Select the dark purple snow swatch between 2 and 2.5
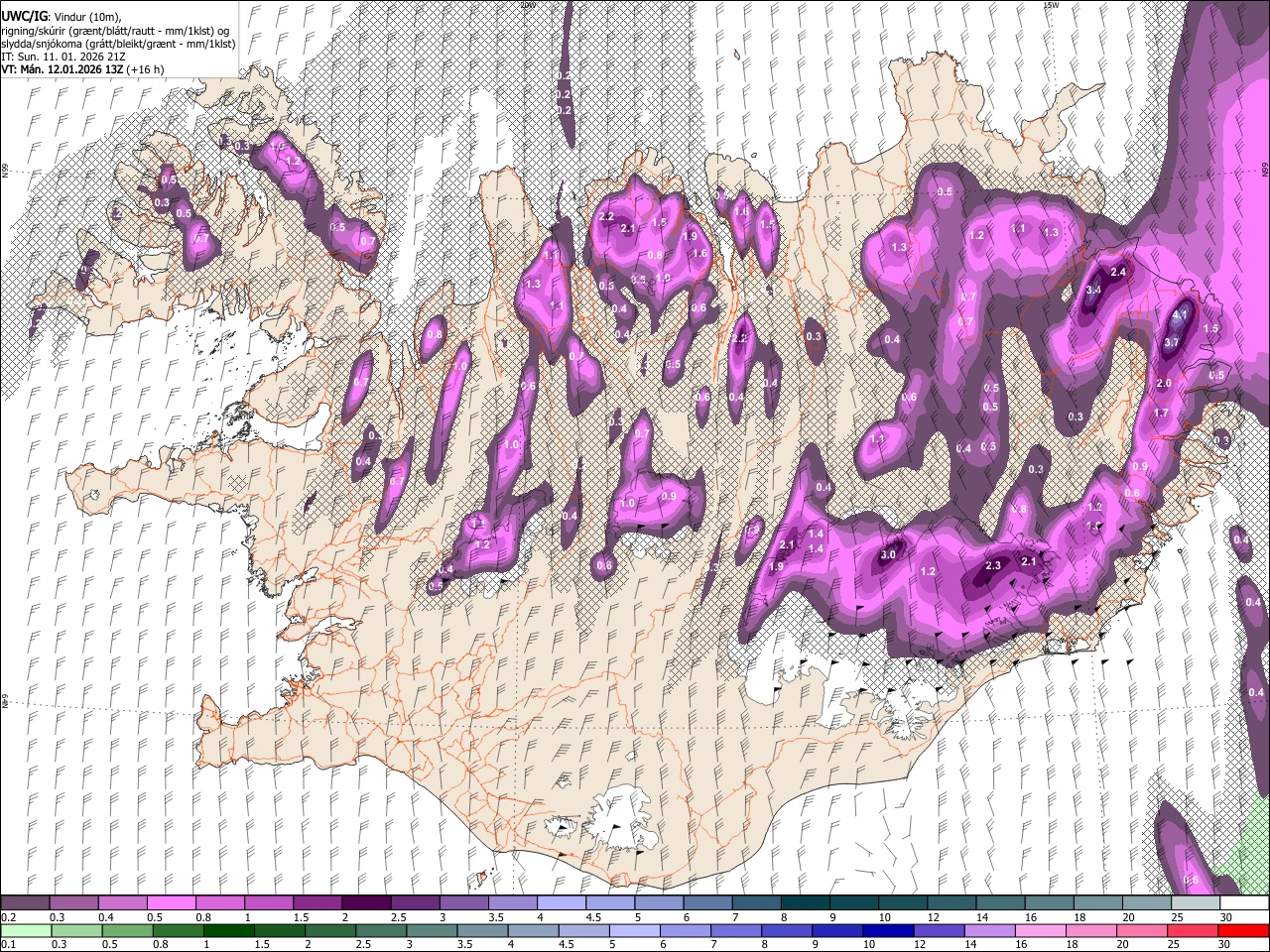Viewport: 1270px width, 952px height. point(365,903)
